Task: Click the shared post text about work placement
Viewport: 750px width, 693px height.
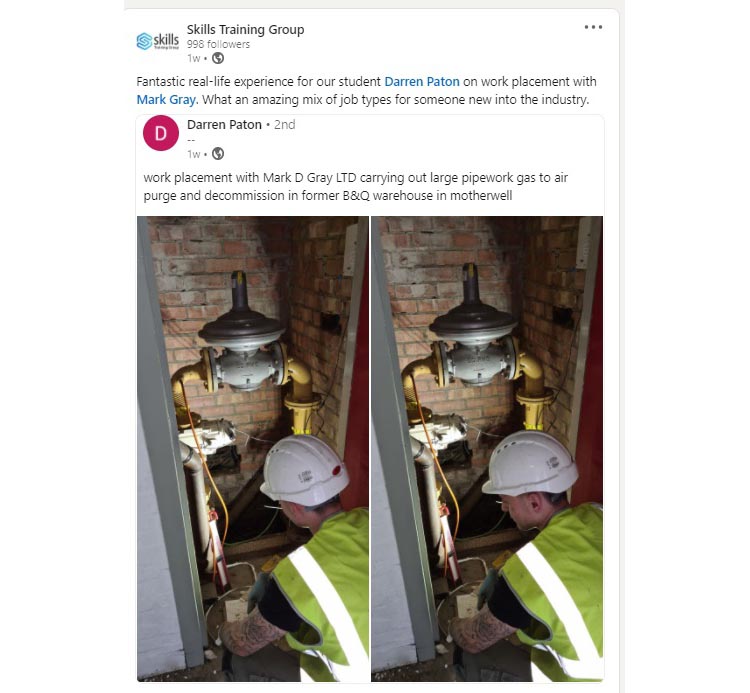Action: tap(355, 187)
